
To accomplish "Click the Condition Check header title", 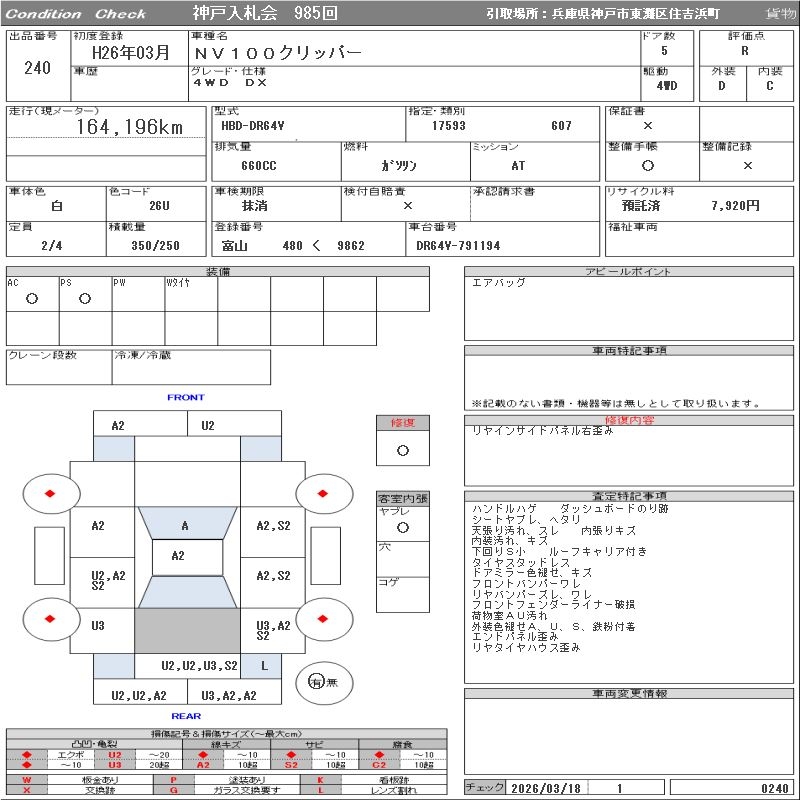I will [78, 14].
